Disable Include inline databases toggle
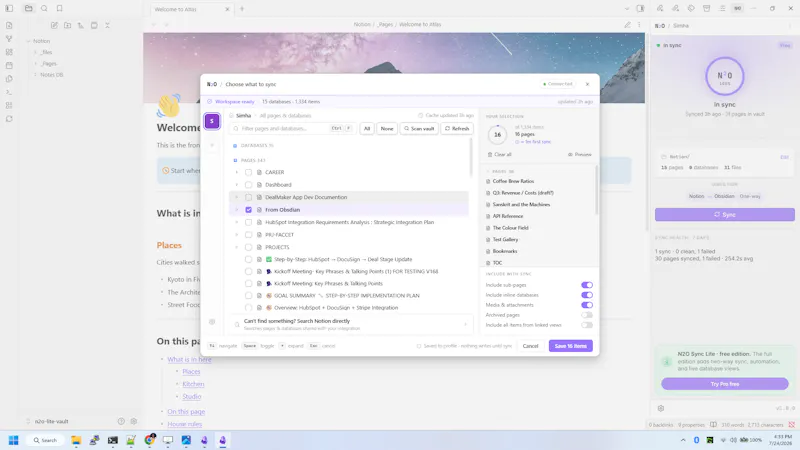This screenshot has height=450, width=800. [587, 295]
